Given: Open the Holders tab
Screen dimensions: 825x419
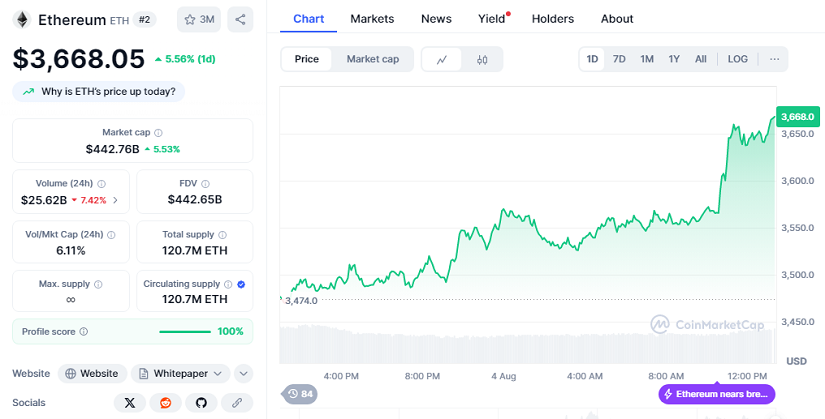Looking at the screenshot, I should (552, 19).
